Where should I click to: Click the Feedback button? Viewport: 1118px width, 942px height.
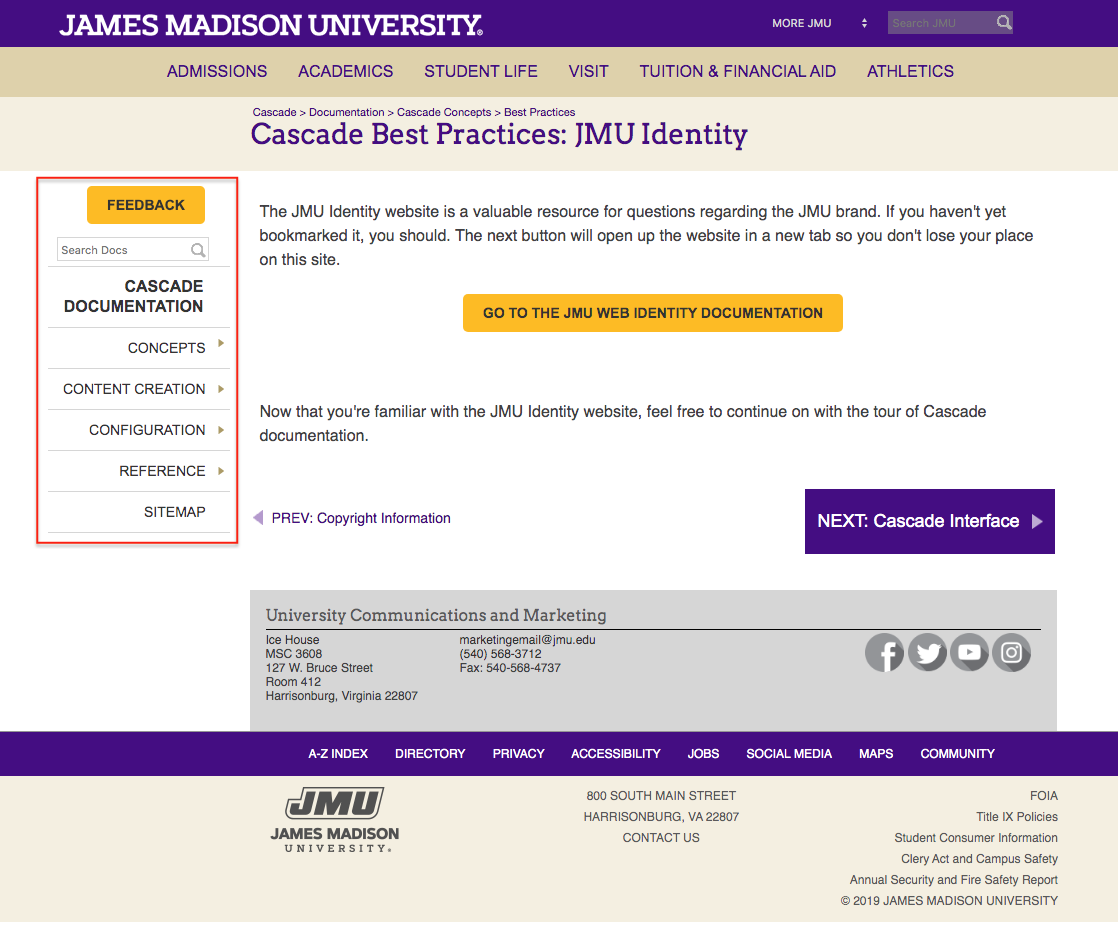tap(146, 205)
